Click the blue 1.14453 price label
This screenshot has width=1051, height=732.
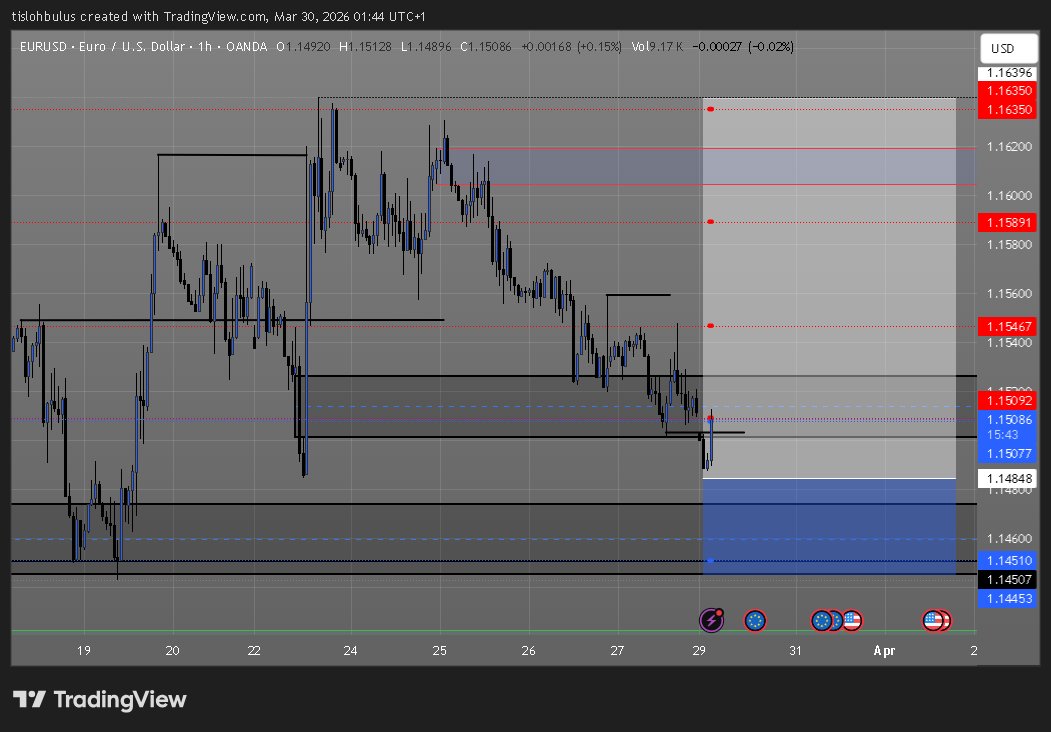tap(1007, 599)
